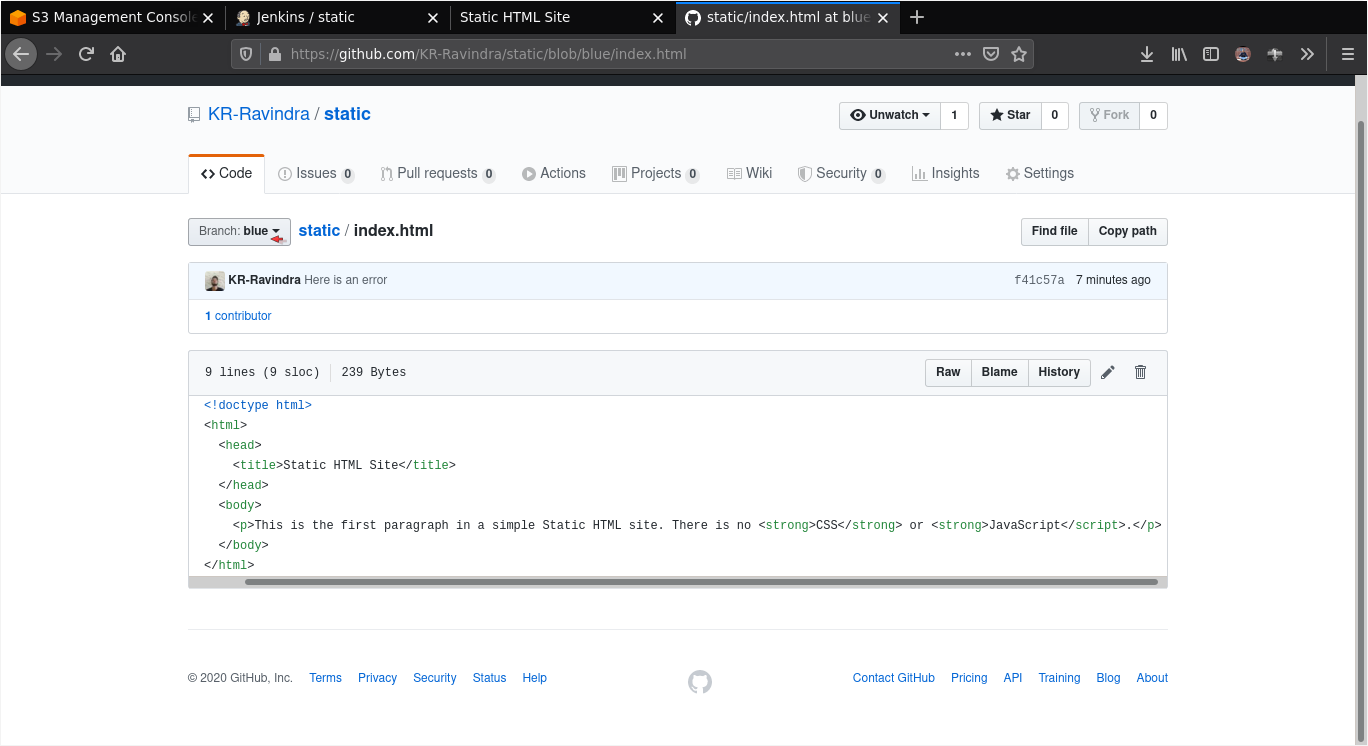Viewport: 1368px width, 746px height.
Task: Open the Library bookmarks icon
Action: 1179,54
